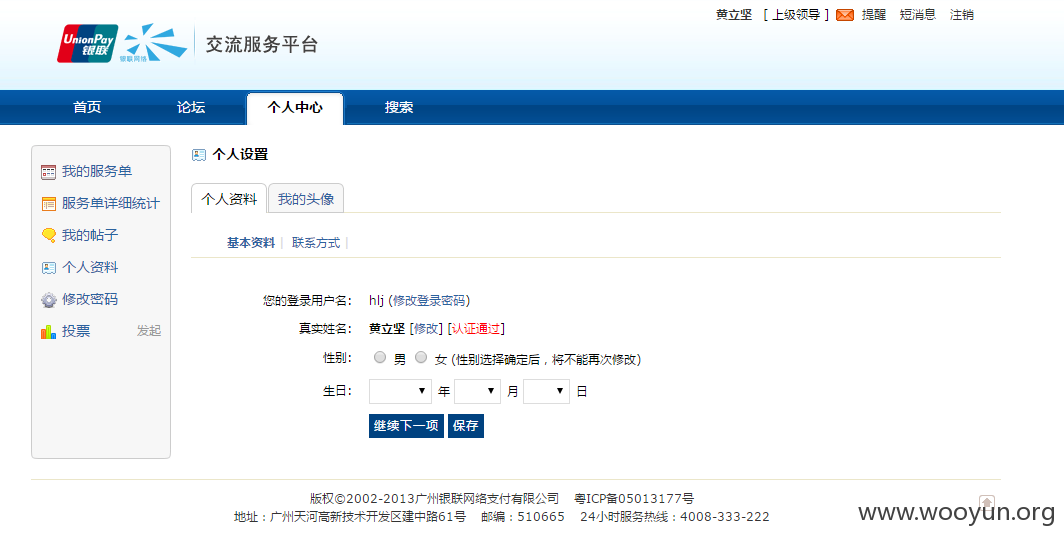Select the 女 gender radio button
Viewport: 1064px width, 541px height.
pos(421,357)
